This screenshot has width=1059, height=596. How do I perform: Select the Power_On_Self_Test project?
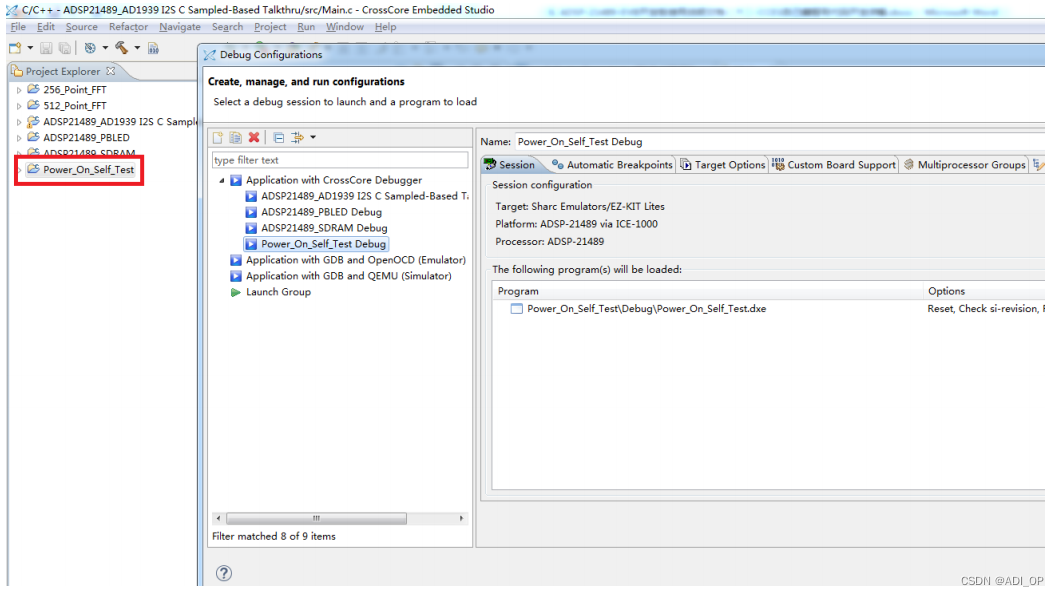coord(80,170)
